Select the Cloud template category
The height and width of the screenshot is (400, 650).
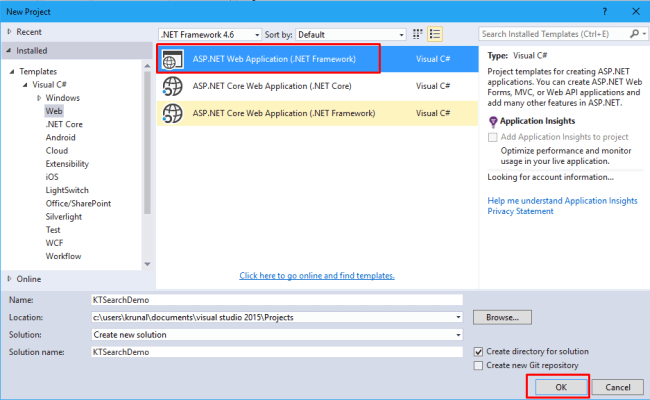point(57,151)
